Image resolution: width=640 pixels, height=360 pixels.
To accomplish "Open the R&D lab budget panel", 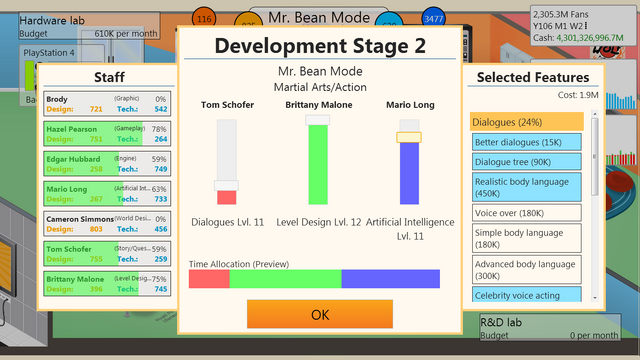I will click(x=550, y=328).
